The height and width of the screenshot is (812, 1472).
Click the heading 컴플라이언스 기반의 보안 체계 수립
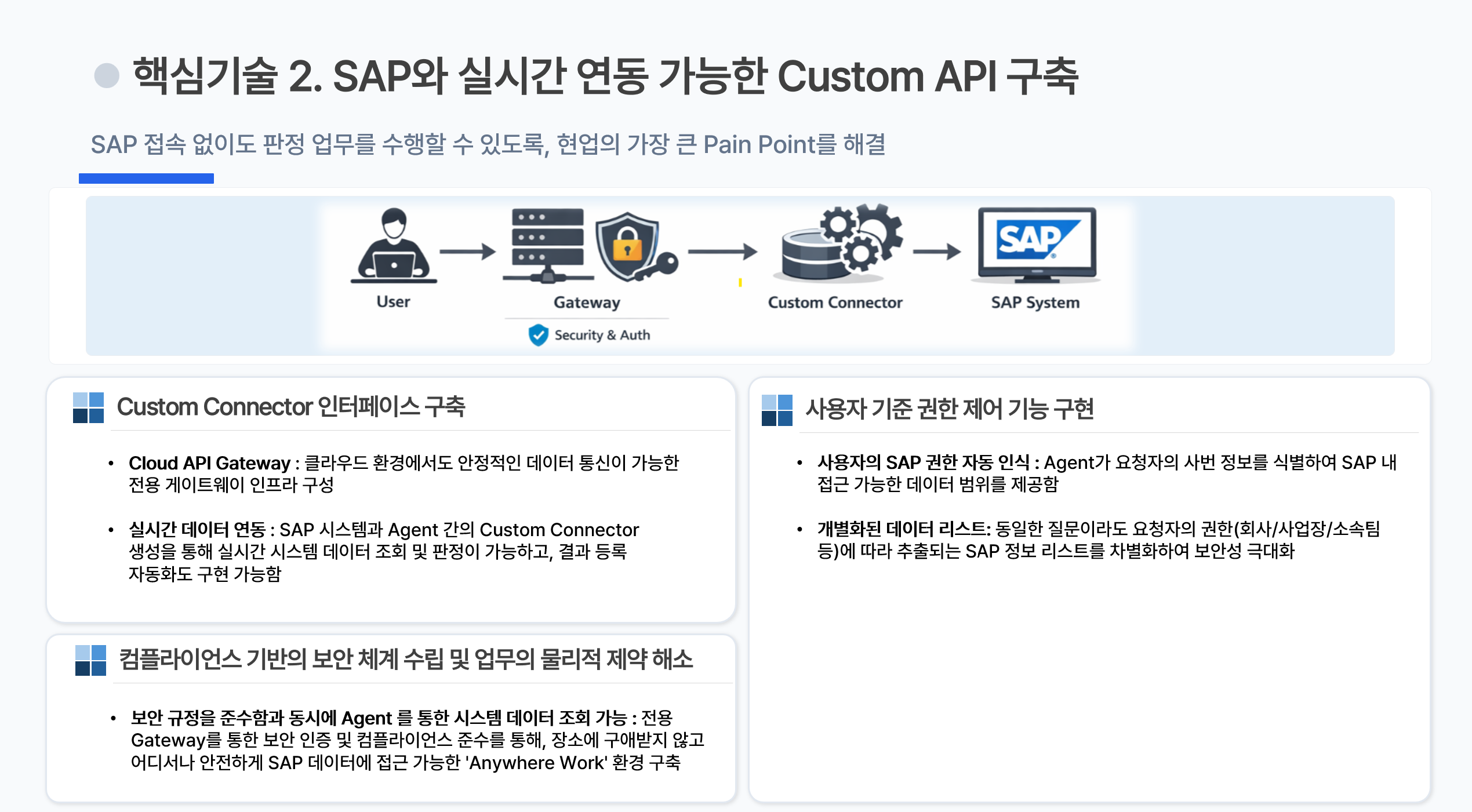click(x=406, y=660)
